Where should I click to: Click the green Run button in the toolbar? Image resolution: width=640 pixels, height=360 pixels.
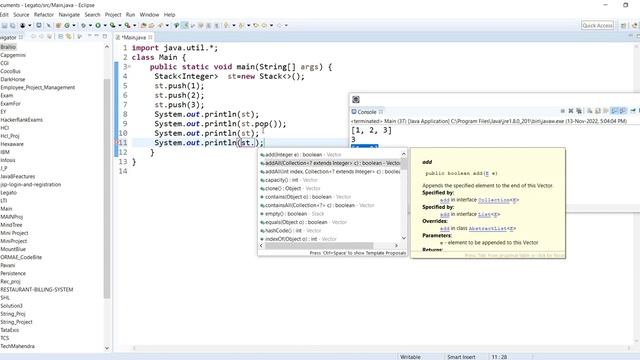[98, 25]
